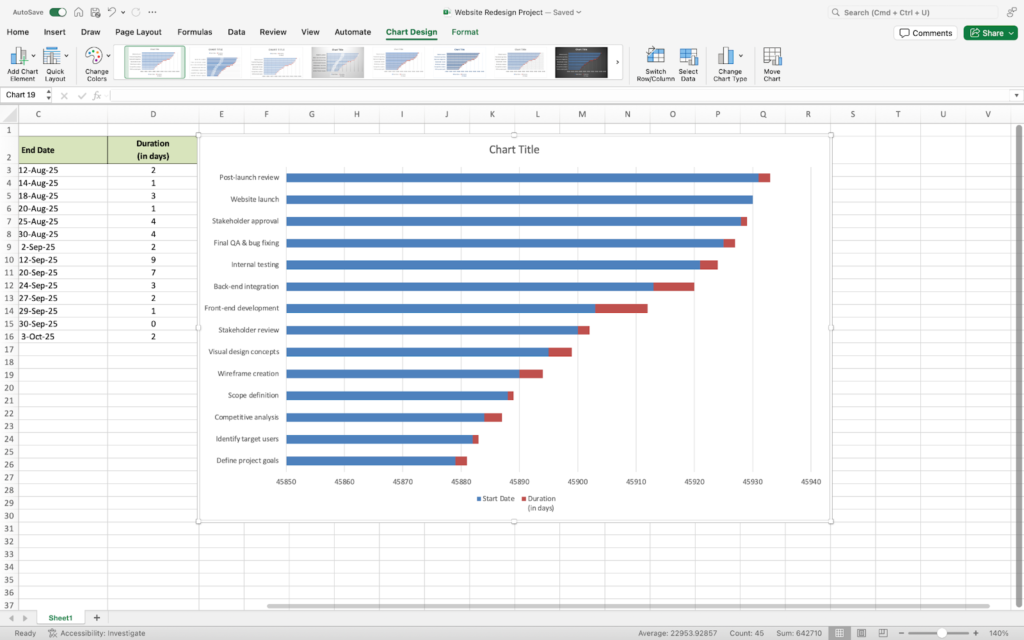Click the Comments button
This screenshot has width=1024, height=640.
(925, 33)
